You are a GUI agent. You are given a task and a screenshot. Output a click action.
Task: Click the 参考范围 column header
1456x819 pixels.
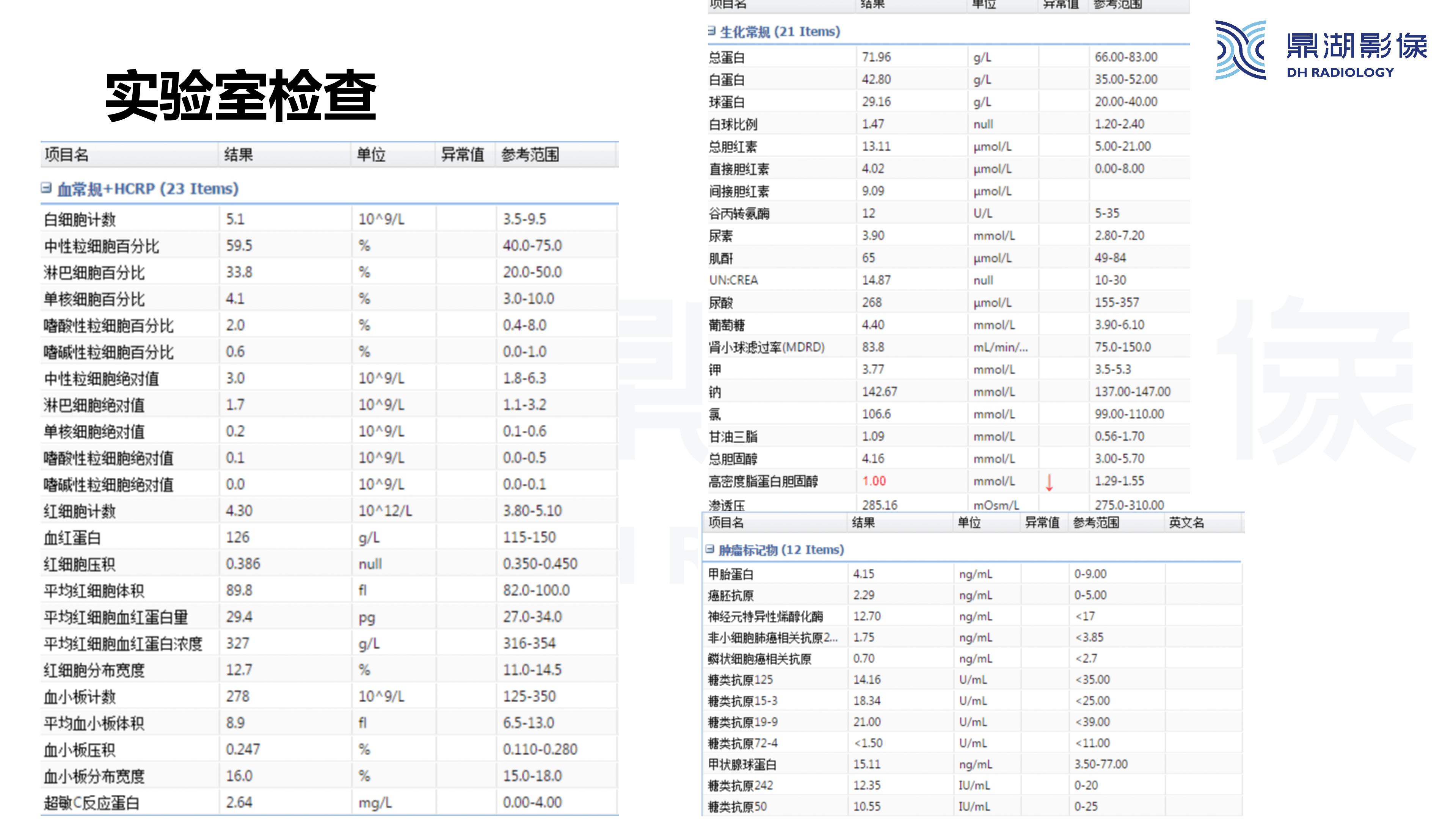click(x=531, y=156)
